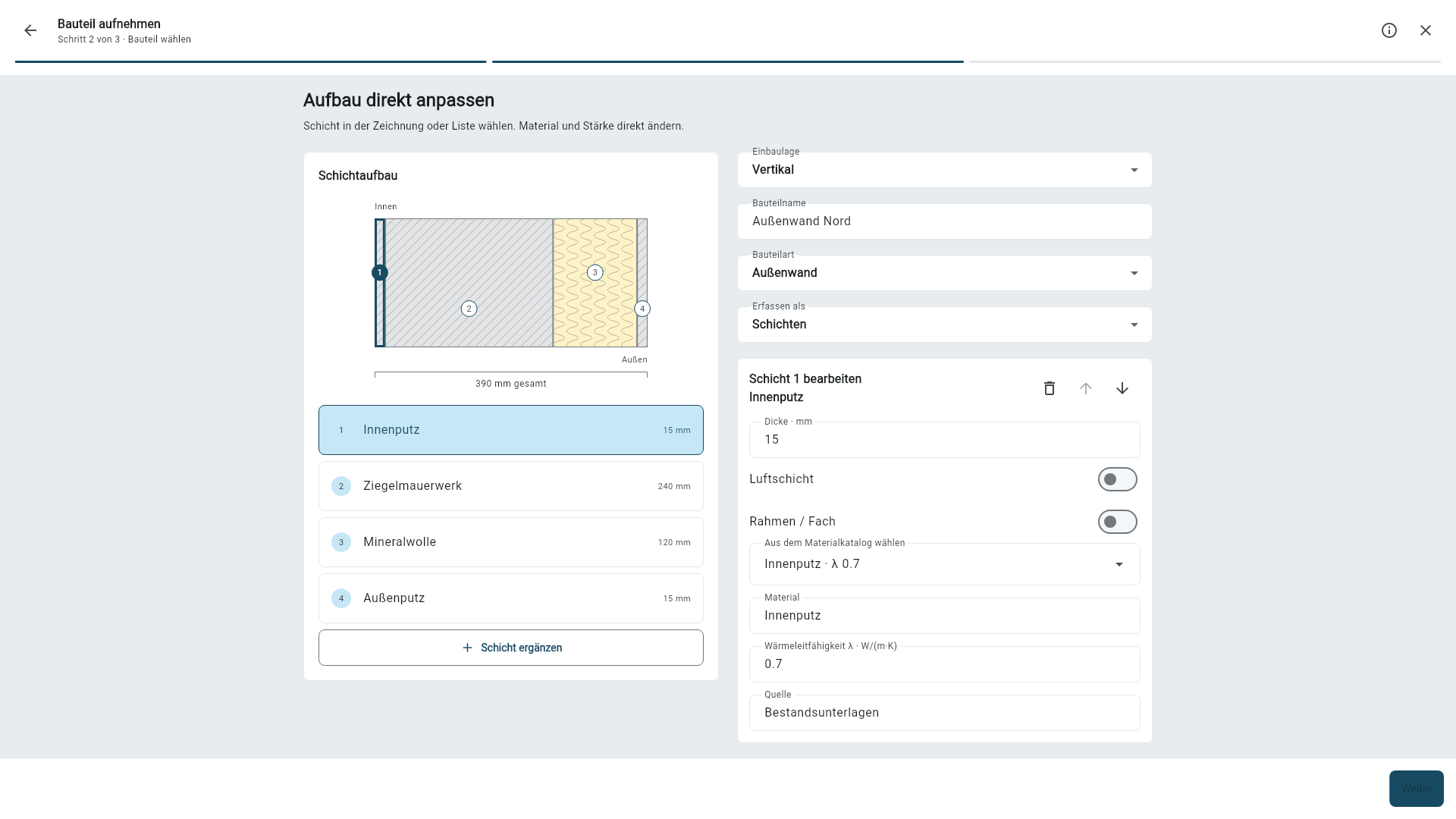1456x819 pixels.
Task: Delete layer 1 with trash icon
Action: pos(1050,388)
